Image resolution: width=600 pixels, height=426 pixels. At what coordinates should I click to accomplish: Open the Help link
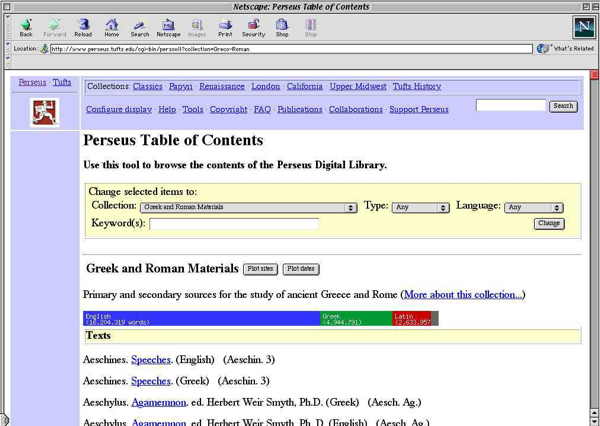[x=167, y=109]
